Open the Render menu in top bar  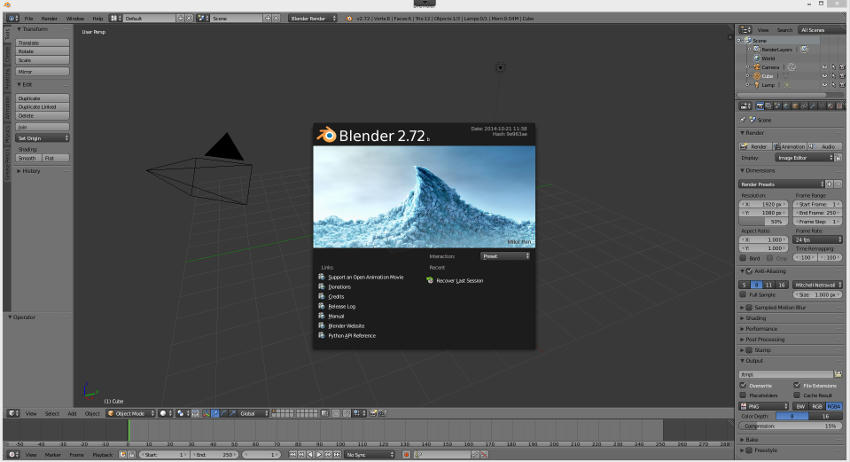click(x=49, y=18)
